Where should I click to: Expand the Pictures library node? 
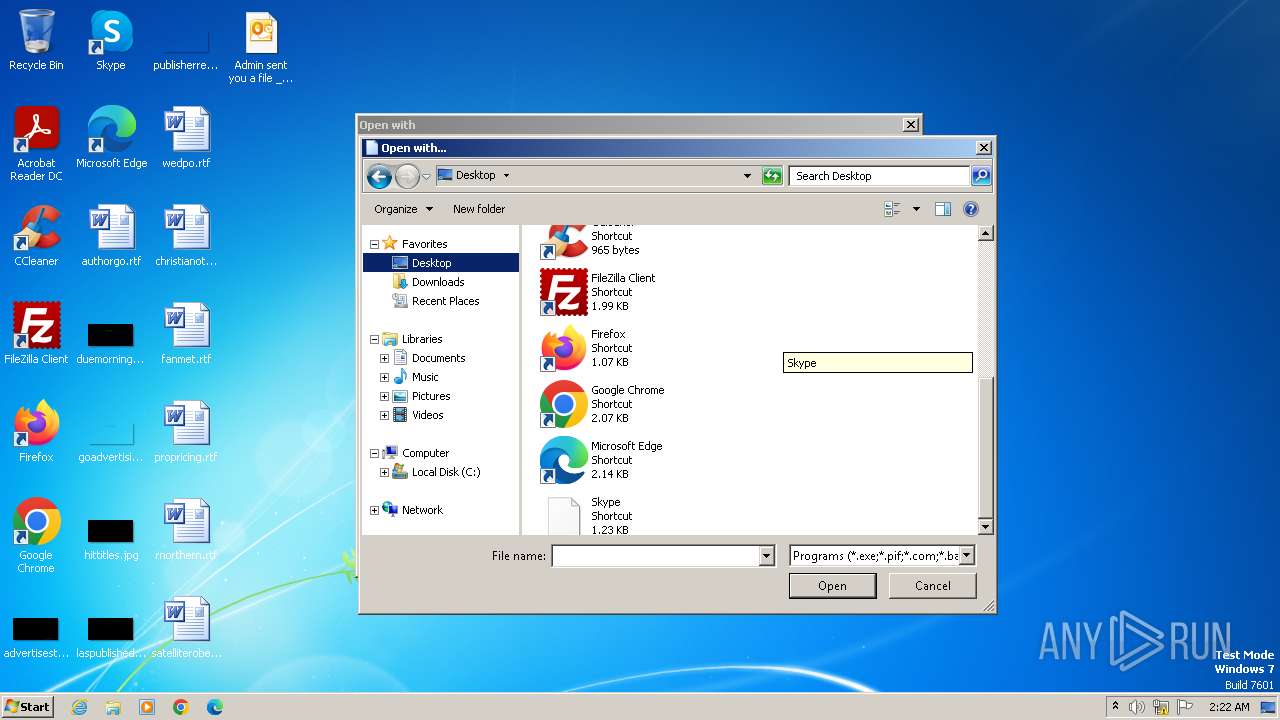click(x=384, y=396)
